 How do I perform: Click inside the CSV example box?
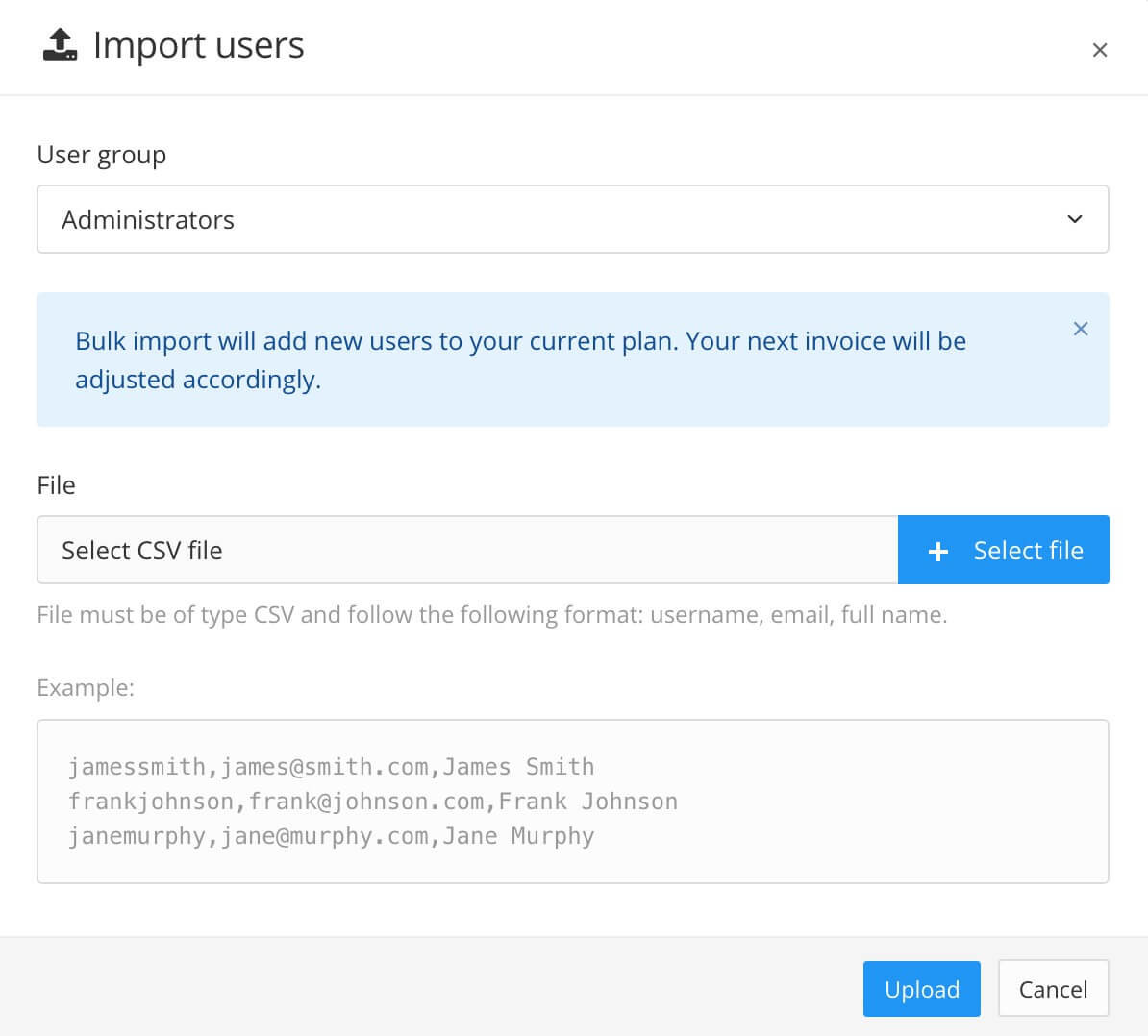pyautogui.click(x=573, y=801)
